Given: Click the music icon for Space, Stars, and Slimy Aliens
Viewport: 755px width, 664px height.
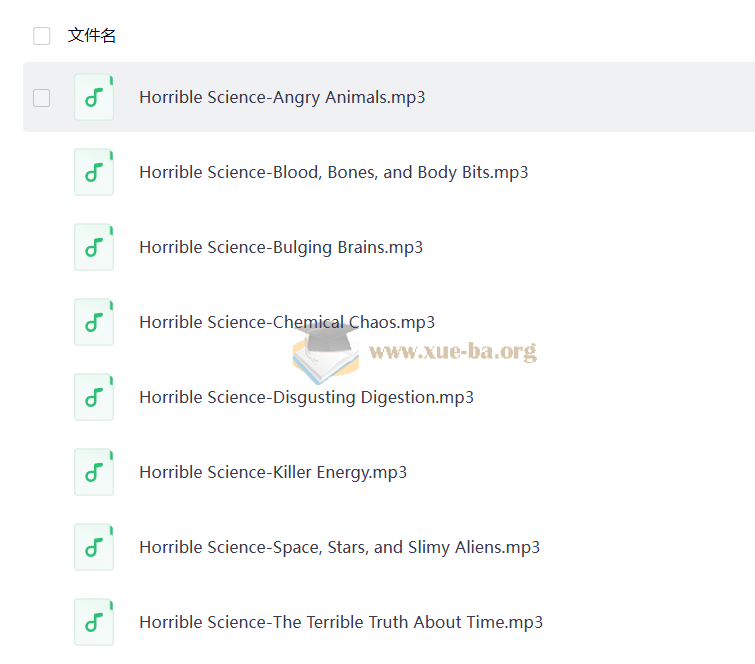Looking at the screenshot, I should (94, 547).
